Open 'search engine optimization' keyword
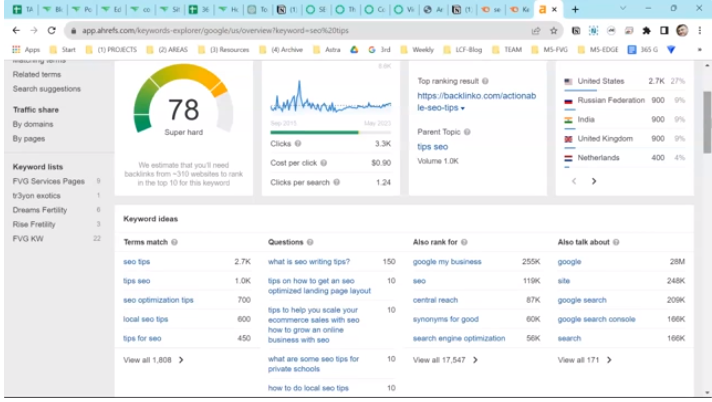The height and width of the screenshot is (402, 712). [x=459, y=338]
